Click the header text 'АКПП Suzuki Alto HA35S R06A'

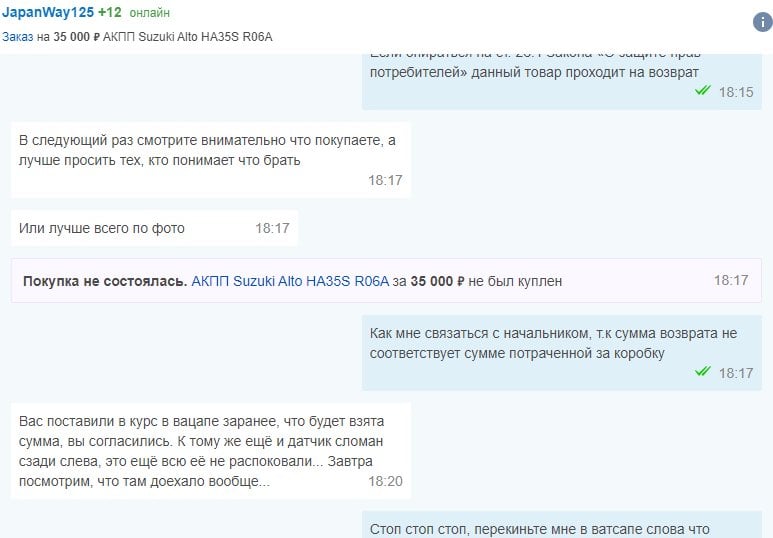(187, 37)
